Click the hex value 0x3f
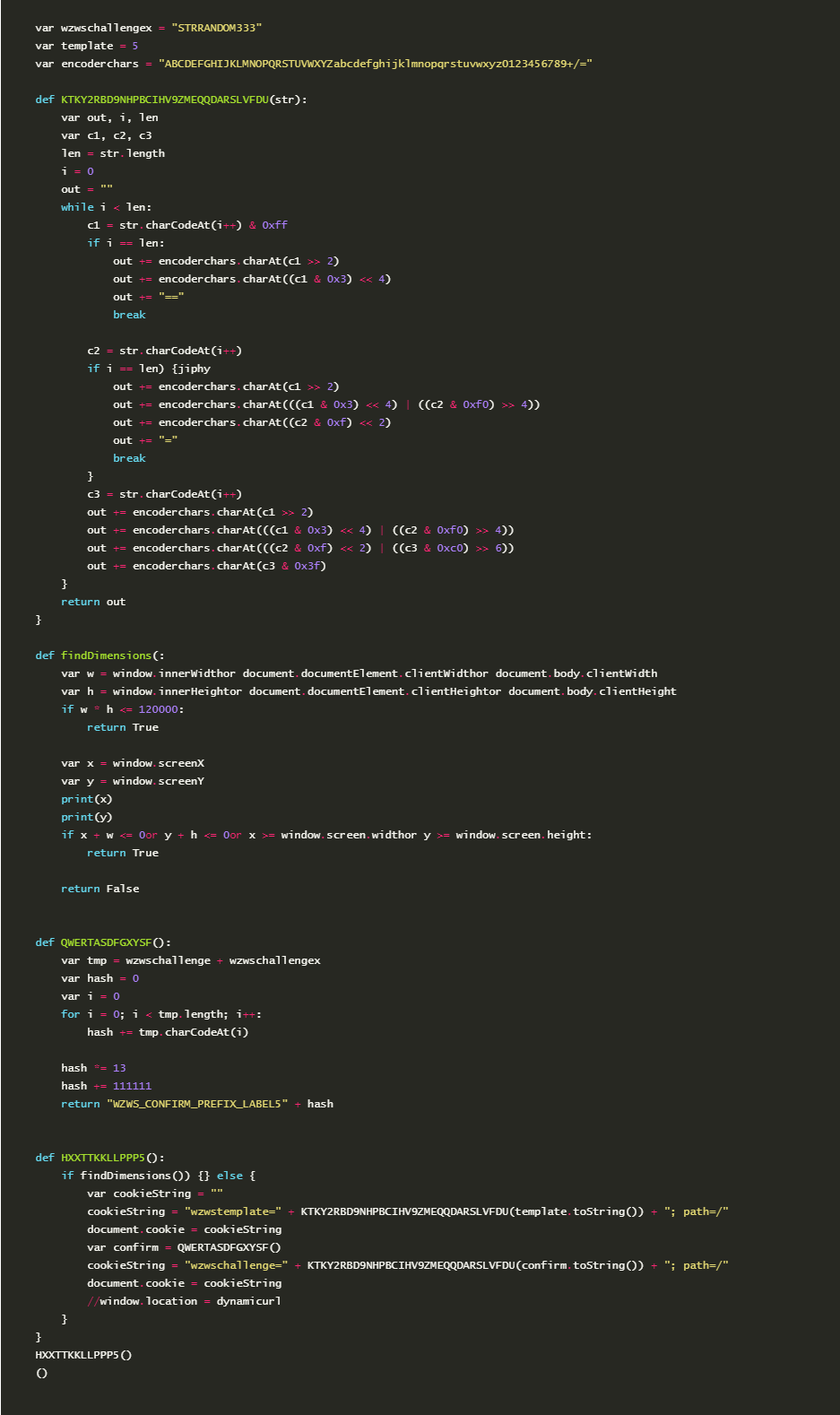 (310, 566)
